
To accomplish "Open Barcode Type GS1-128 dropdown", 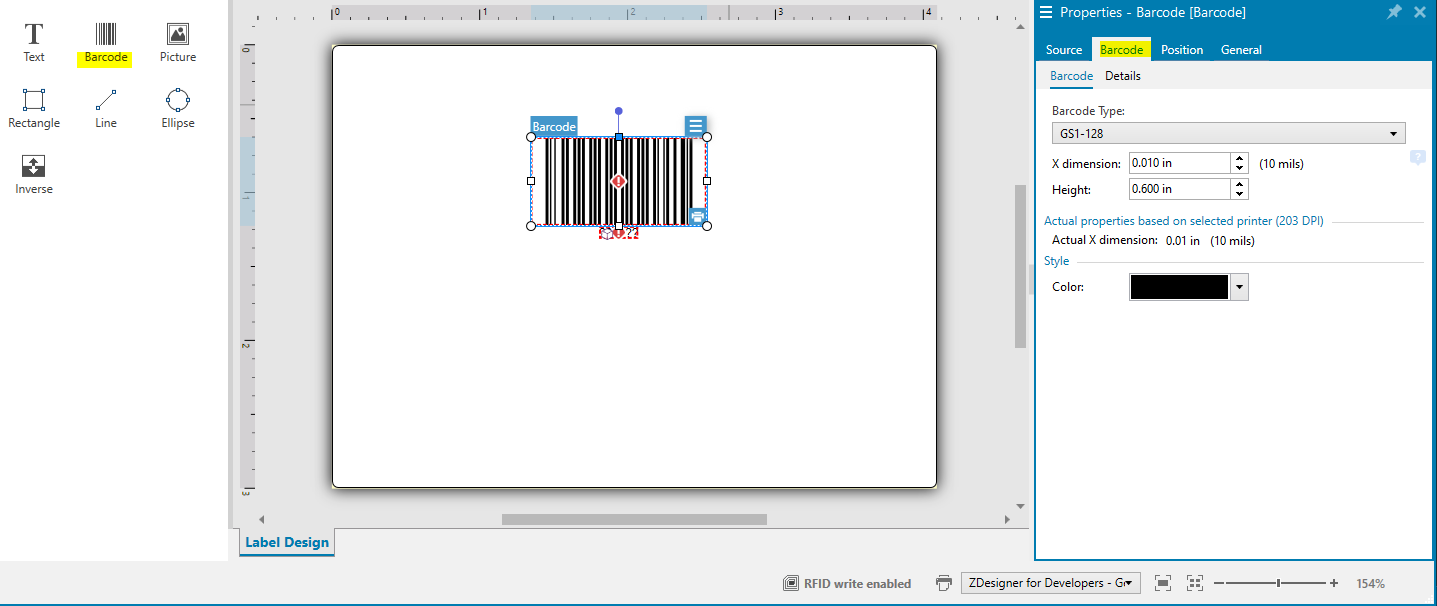I will click(x=1229, y=133).
